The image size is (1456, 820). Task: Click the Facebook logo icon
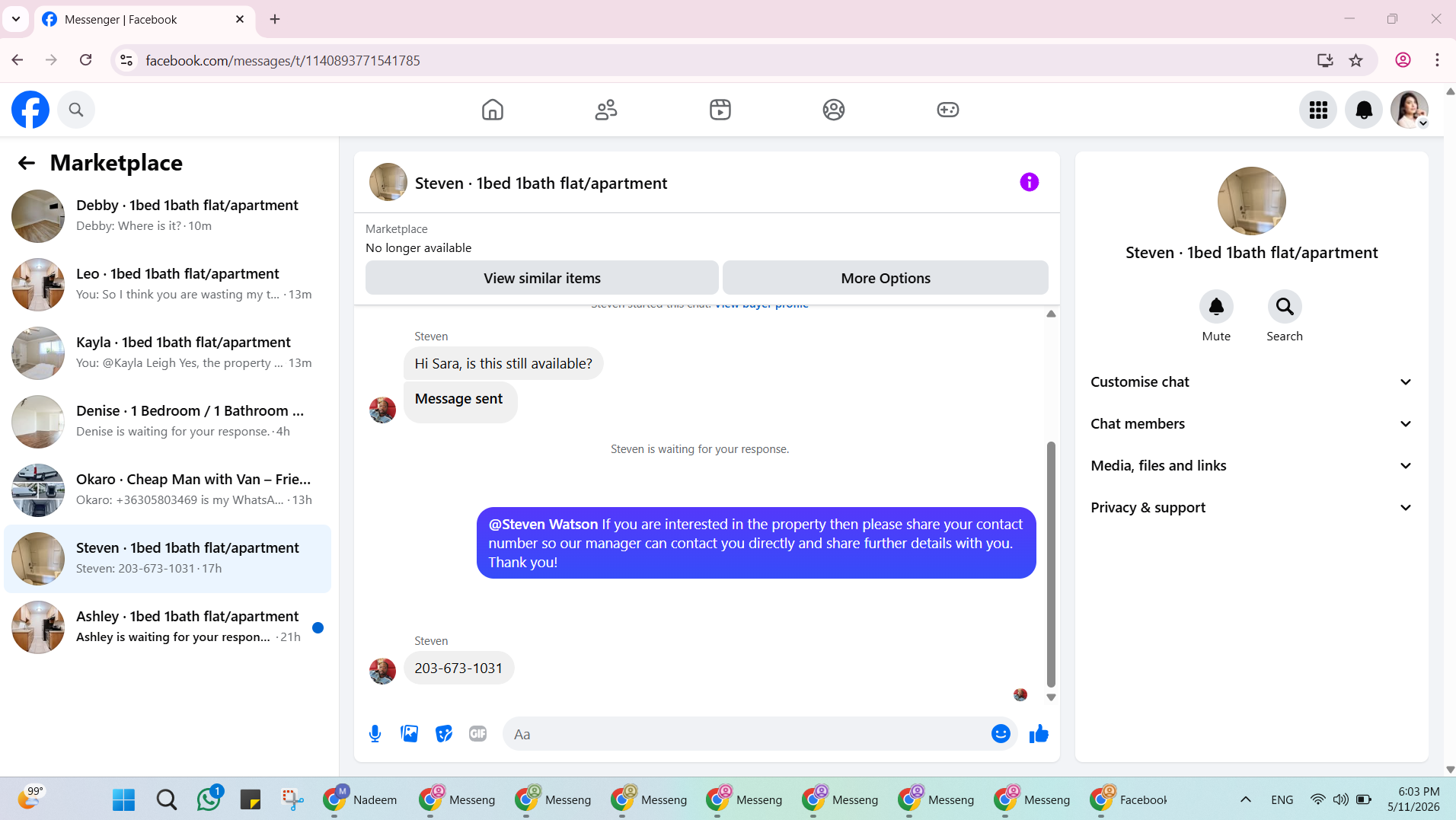point(30,110)
